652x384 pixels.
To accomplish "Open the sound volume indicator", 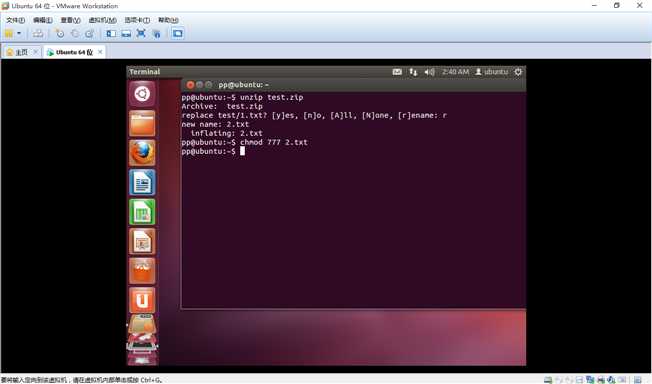I will pos(429,72).
